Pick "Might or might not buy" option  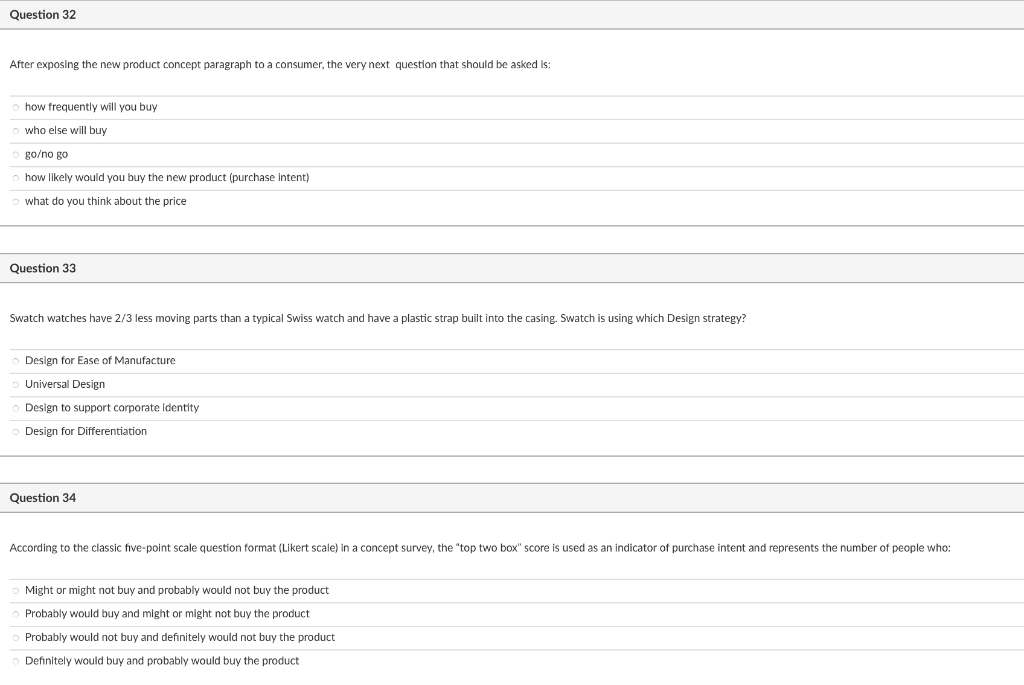(14, 590)
